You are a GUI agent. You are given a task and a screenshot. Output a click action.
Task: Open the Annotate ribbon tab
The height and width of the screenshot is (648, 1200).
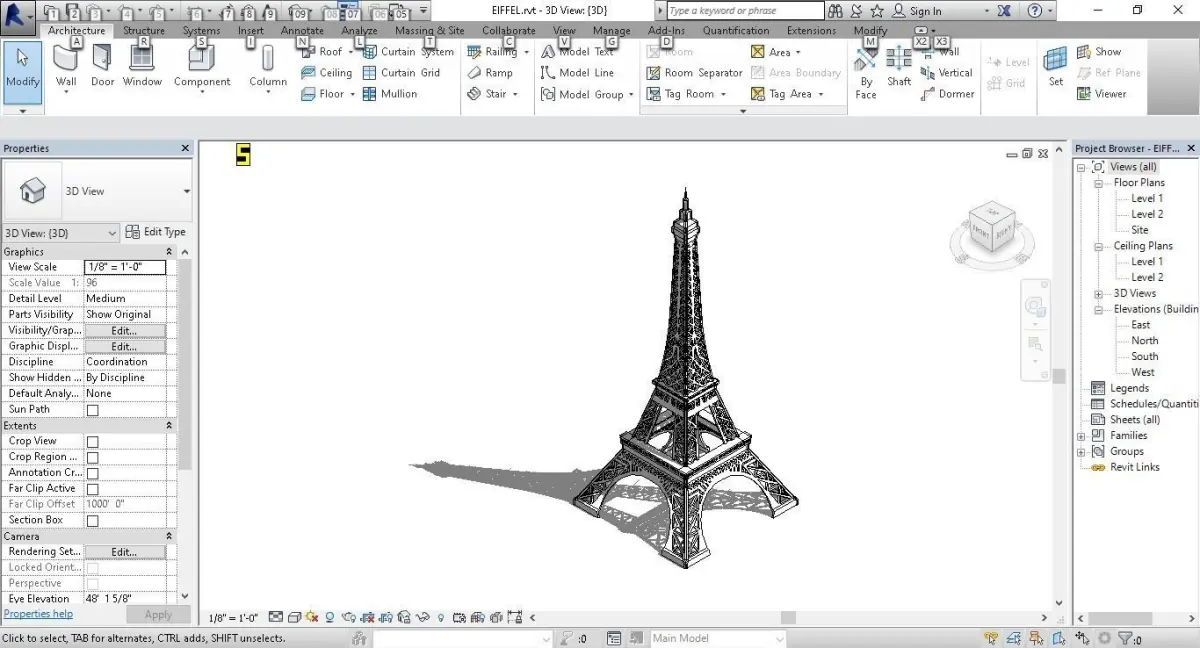pos(302,31)
